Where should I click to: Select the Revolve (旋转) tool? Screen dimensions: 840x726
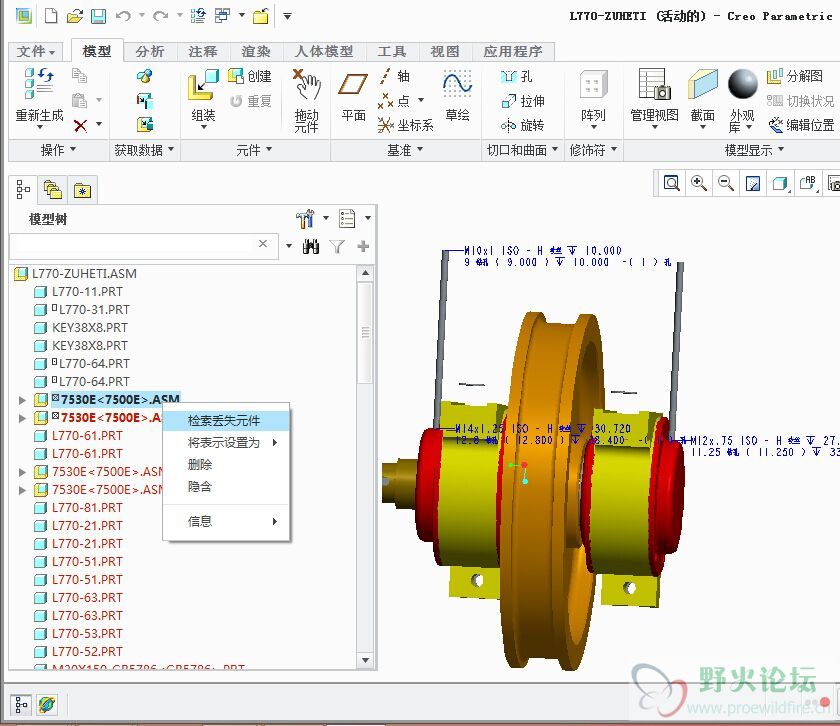[523, 125]
